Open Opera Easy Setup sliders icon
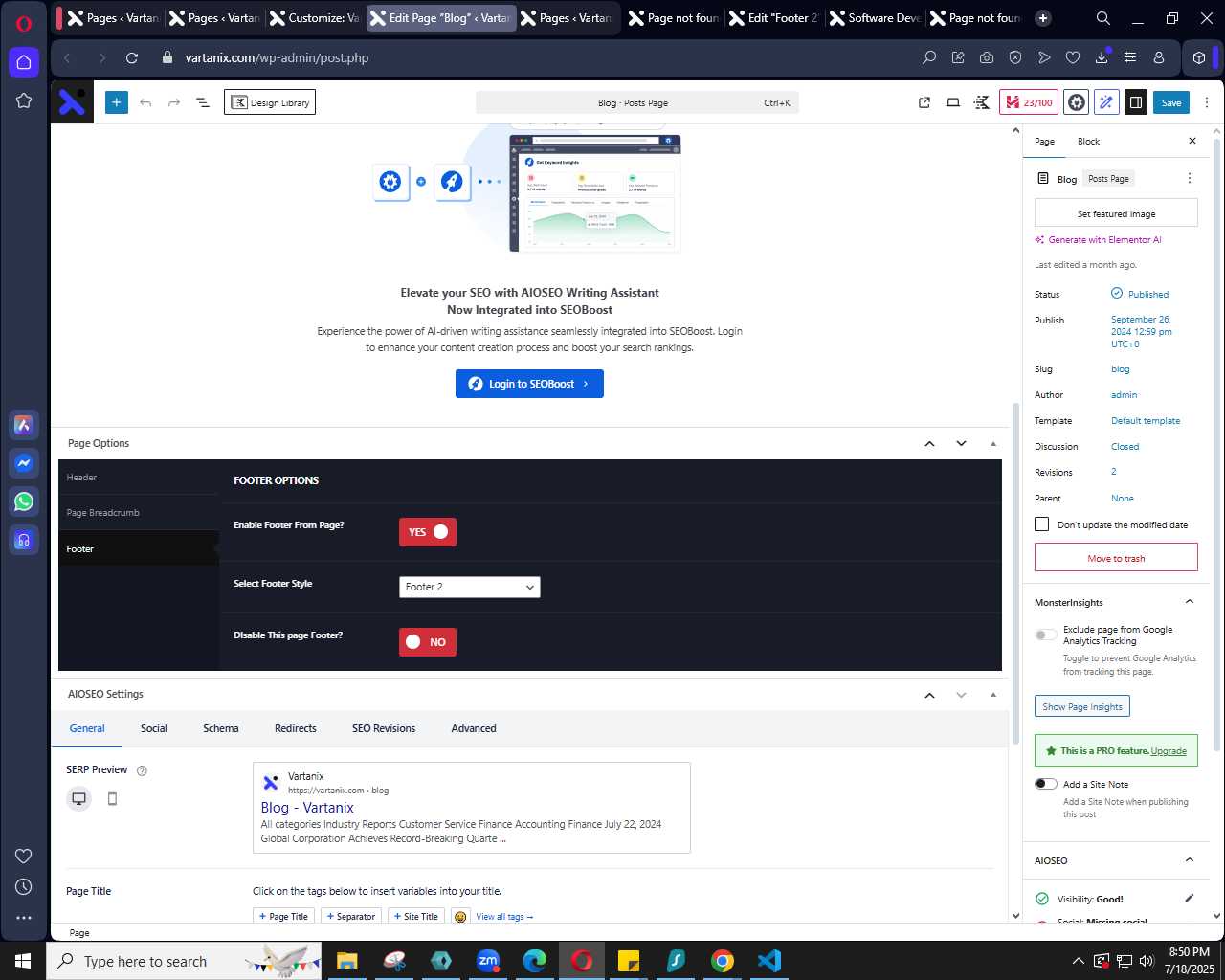This screenshot has height=980, width=1225. 1130,57
